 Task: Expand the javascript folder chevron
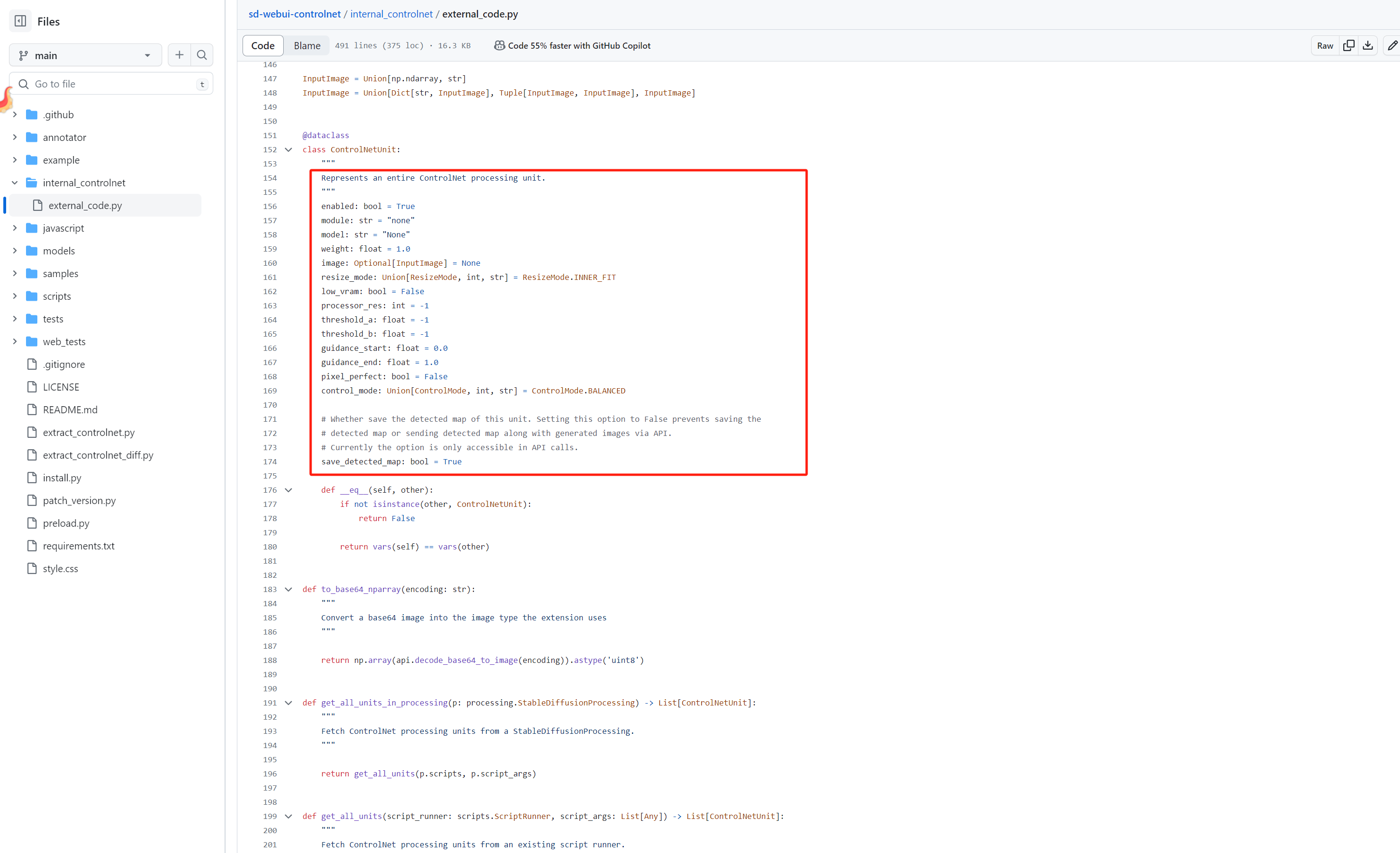click(x=15, y=228)
